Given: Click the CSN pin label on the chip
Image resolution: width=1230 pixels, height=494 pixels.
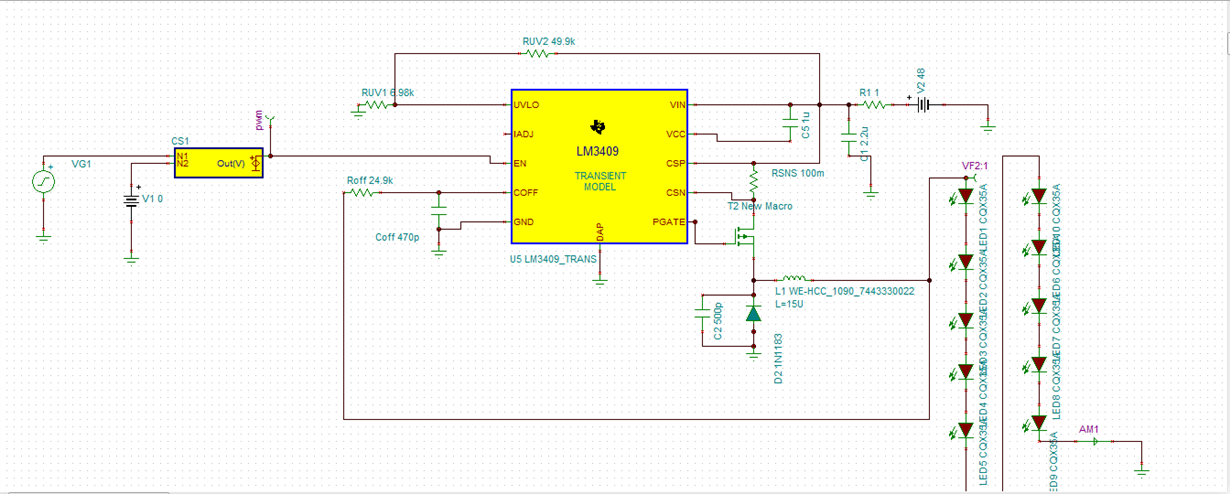Looking at the screenshot, I should coord(675,192).
